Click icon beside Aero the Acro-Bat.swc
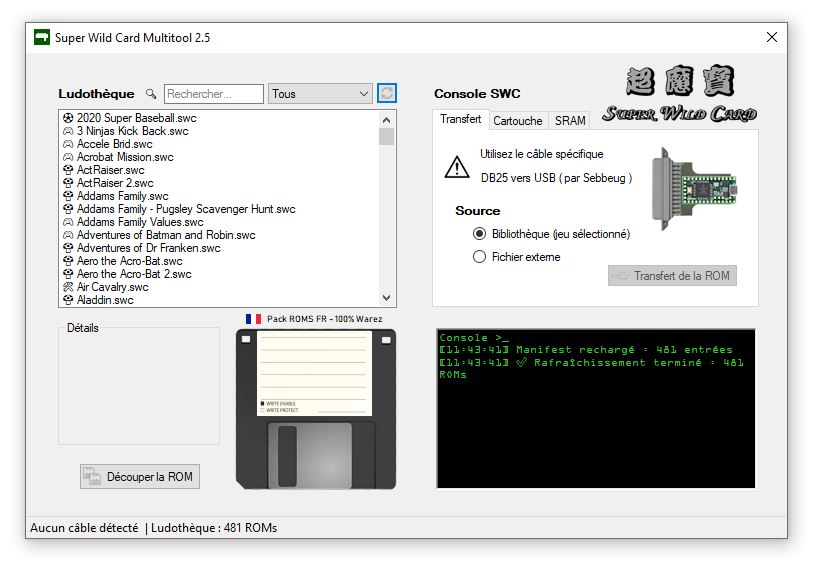The image size is (823, 572). point(68,261)
